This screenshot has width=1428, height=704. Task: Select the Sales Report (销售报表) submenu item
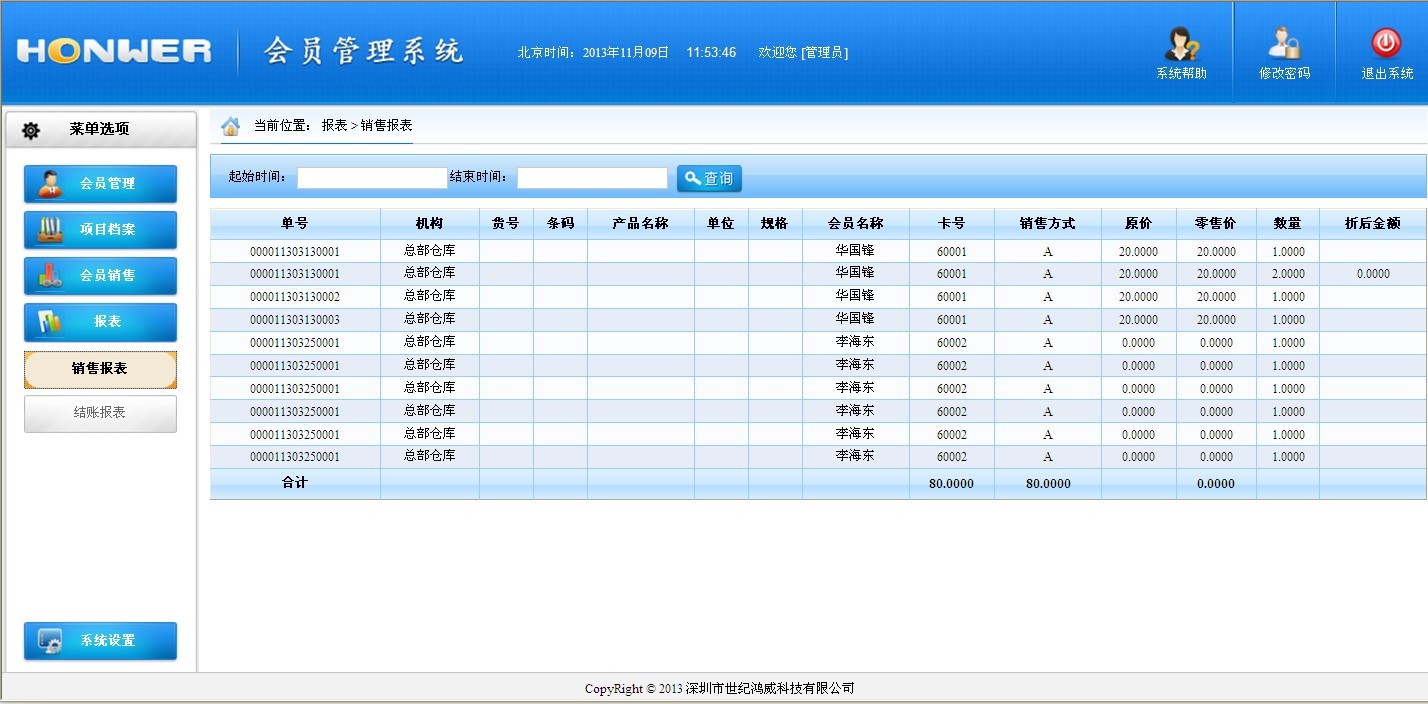tap(100, 369)
